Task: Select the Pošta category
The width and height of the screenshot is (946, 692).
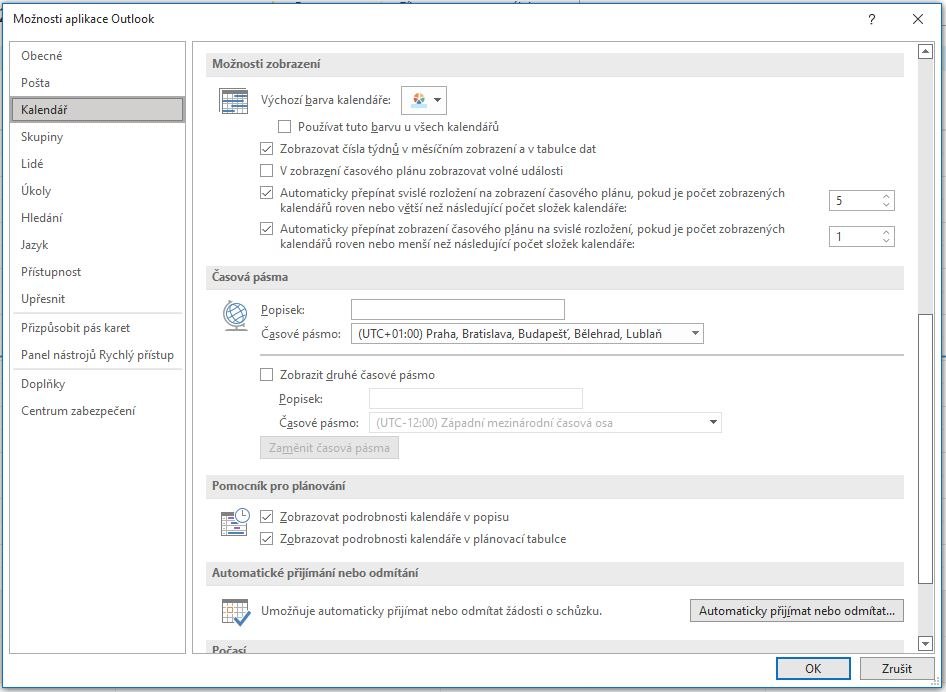Action: coord(98,83)
